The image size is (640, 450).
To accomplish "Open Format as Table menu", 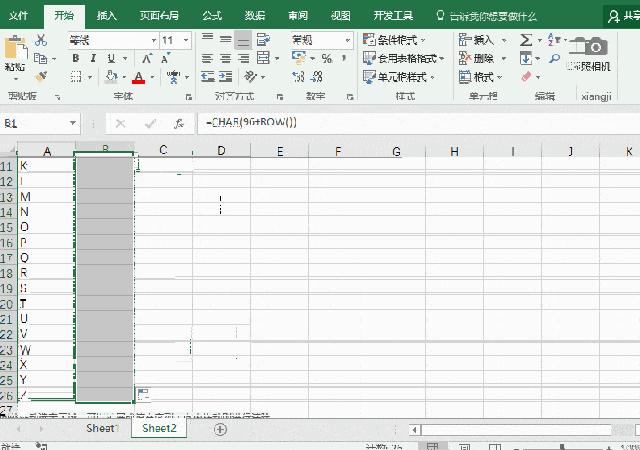I will coord(403,58).
